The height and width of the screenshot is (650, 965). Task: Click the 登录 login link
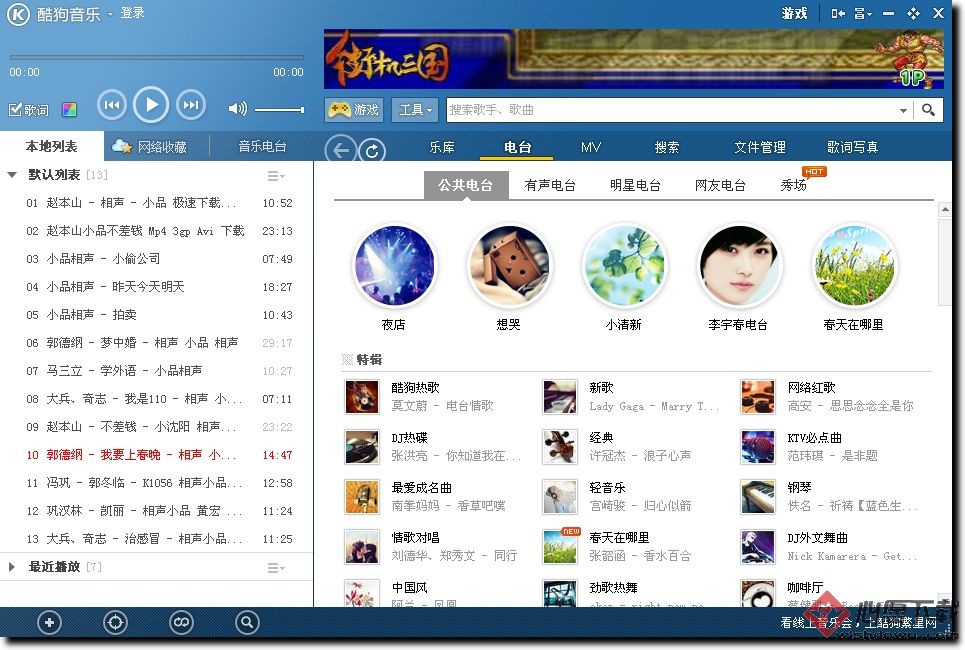[132, 14]
